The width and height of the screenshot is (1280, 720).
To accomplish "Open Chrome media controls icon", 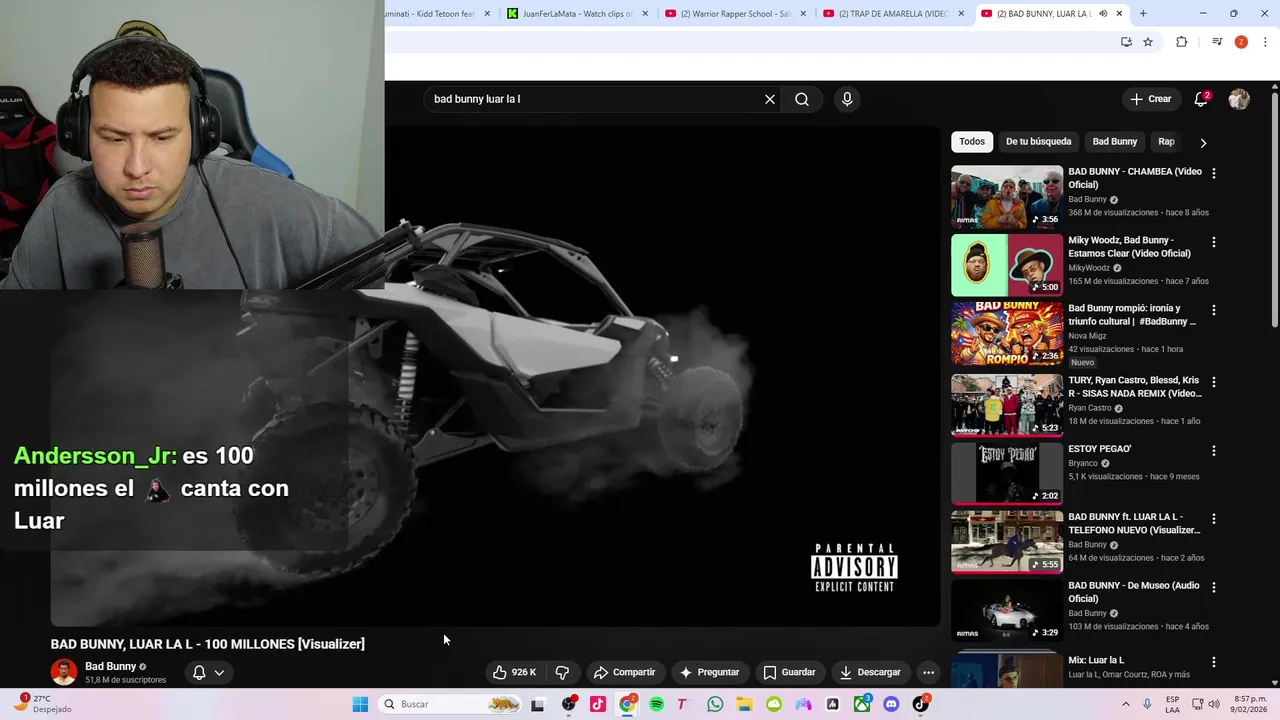I will tap(1217, 42).
